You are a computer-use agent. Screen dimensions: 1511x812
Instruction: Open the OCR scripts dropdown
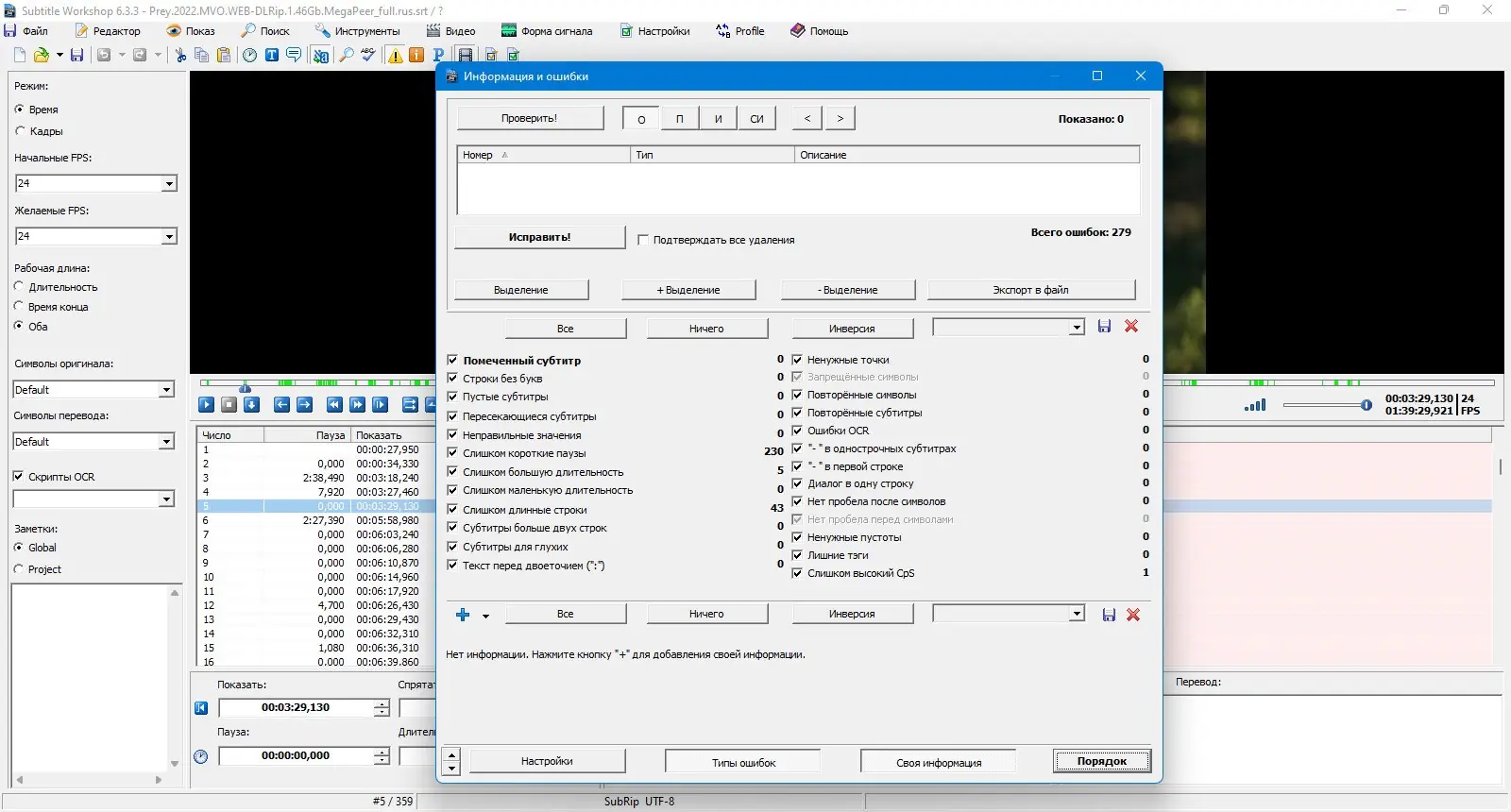(x=167, y=499)
